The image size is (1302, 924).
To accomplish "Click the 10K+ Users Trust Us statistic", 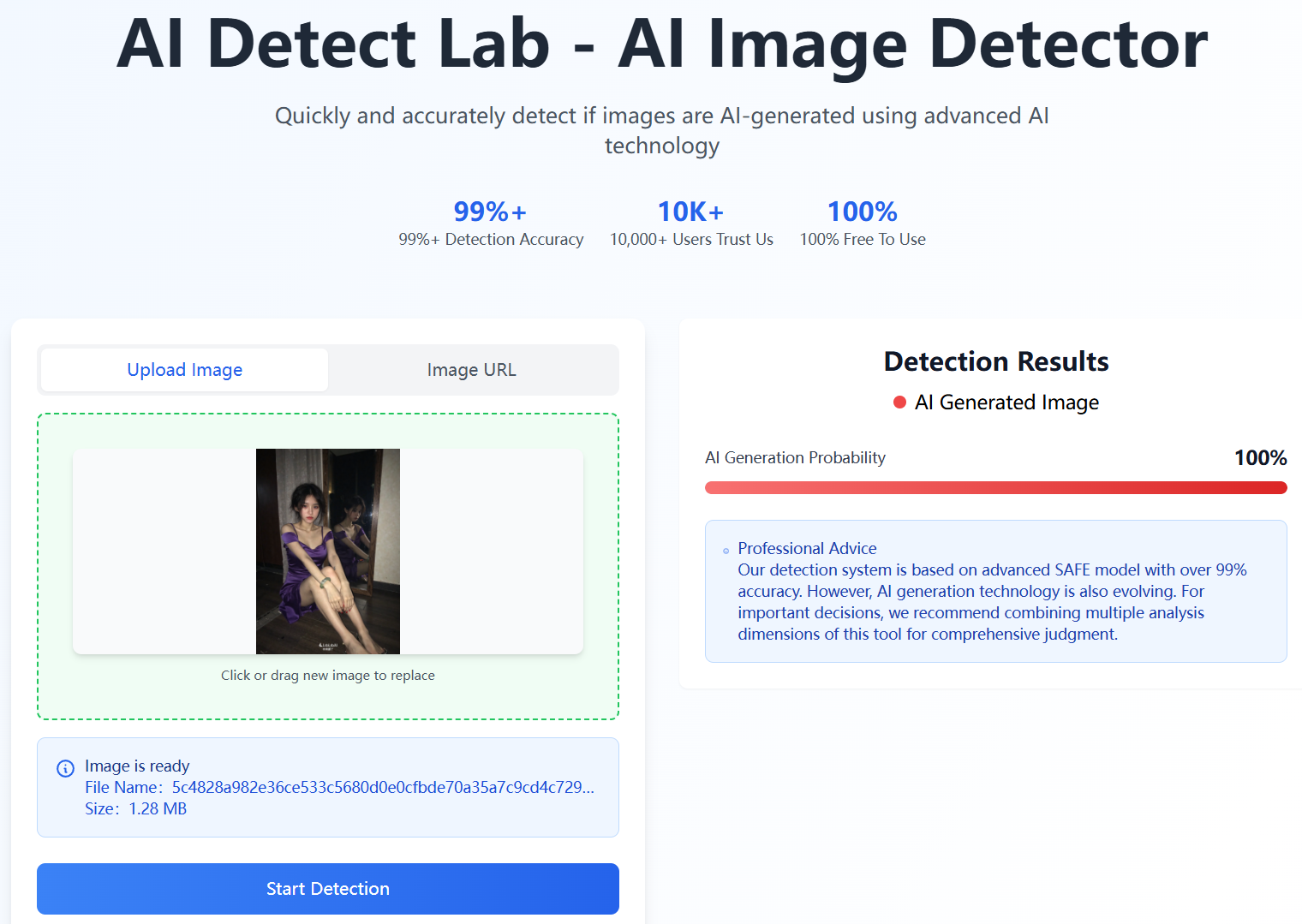I will (x=690, y=223).
